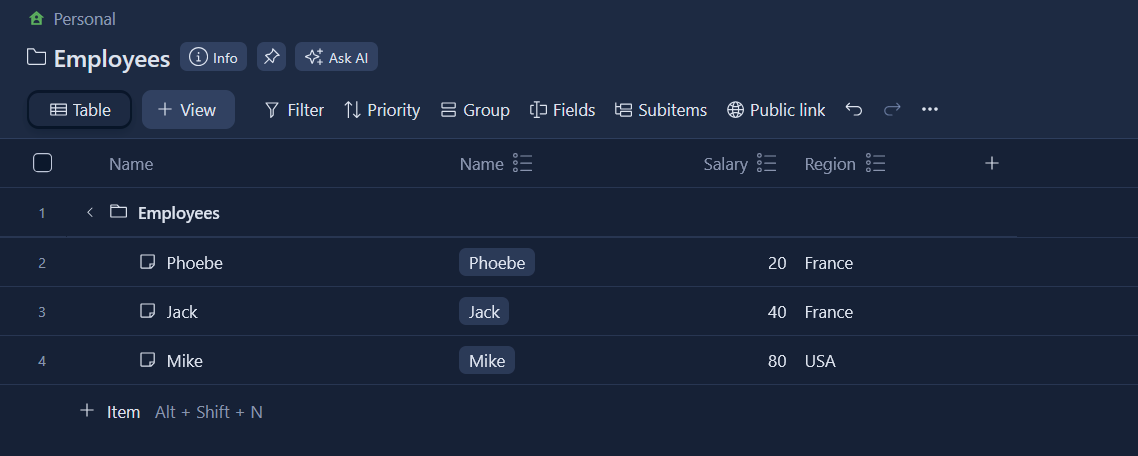Add a new Item row
This screenshot has height=456, width=1138.
point(110,411)
